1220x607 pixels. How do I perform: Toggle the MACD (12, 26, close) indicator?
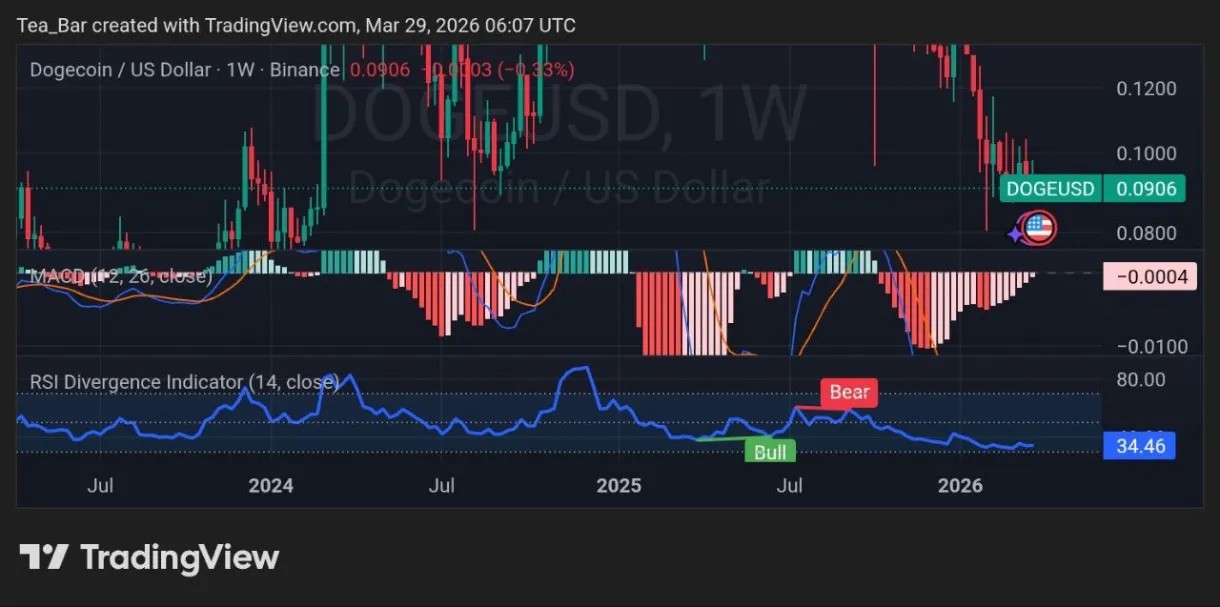120,276
